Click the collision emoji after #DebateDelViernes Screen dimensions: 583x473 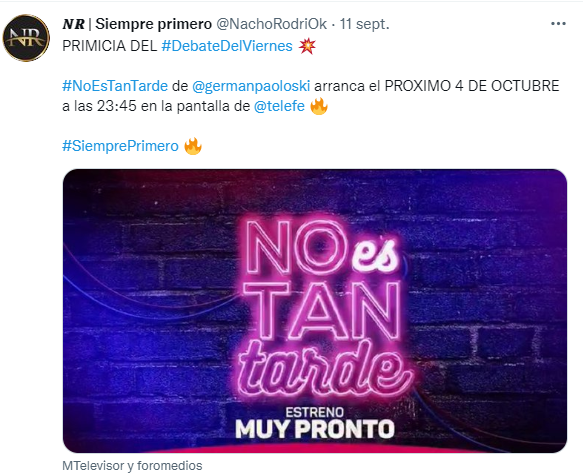click(x=307, y=46)
